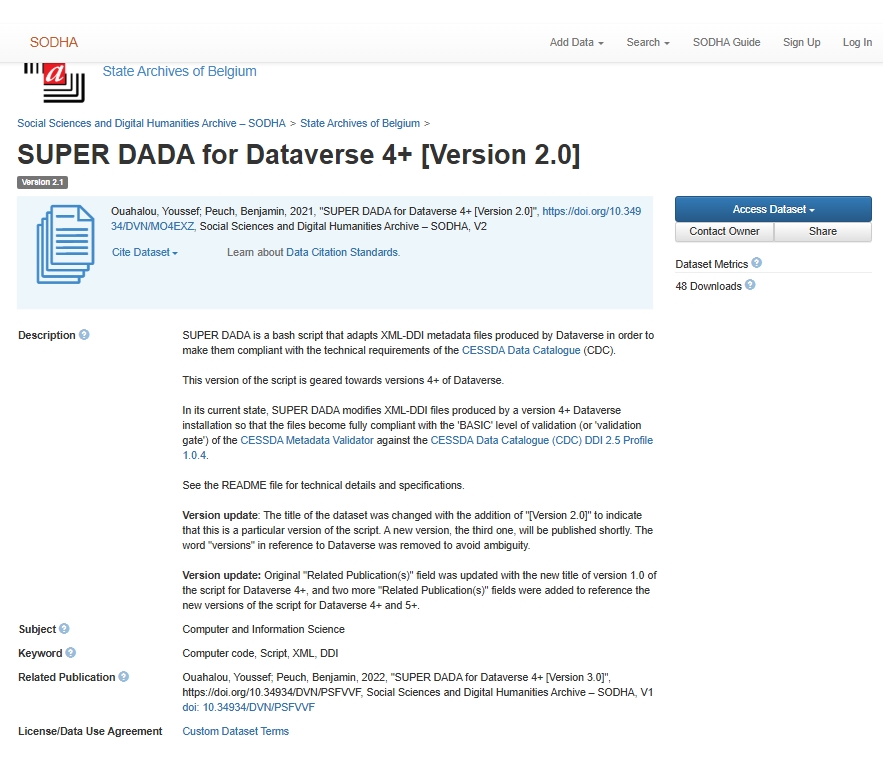Click the help icon next to Description
Screen dimensions: 883x763
coord(84,335)
